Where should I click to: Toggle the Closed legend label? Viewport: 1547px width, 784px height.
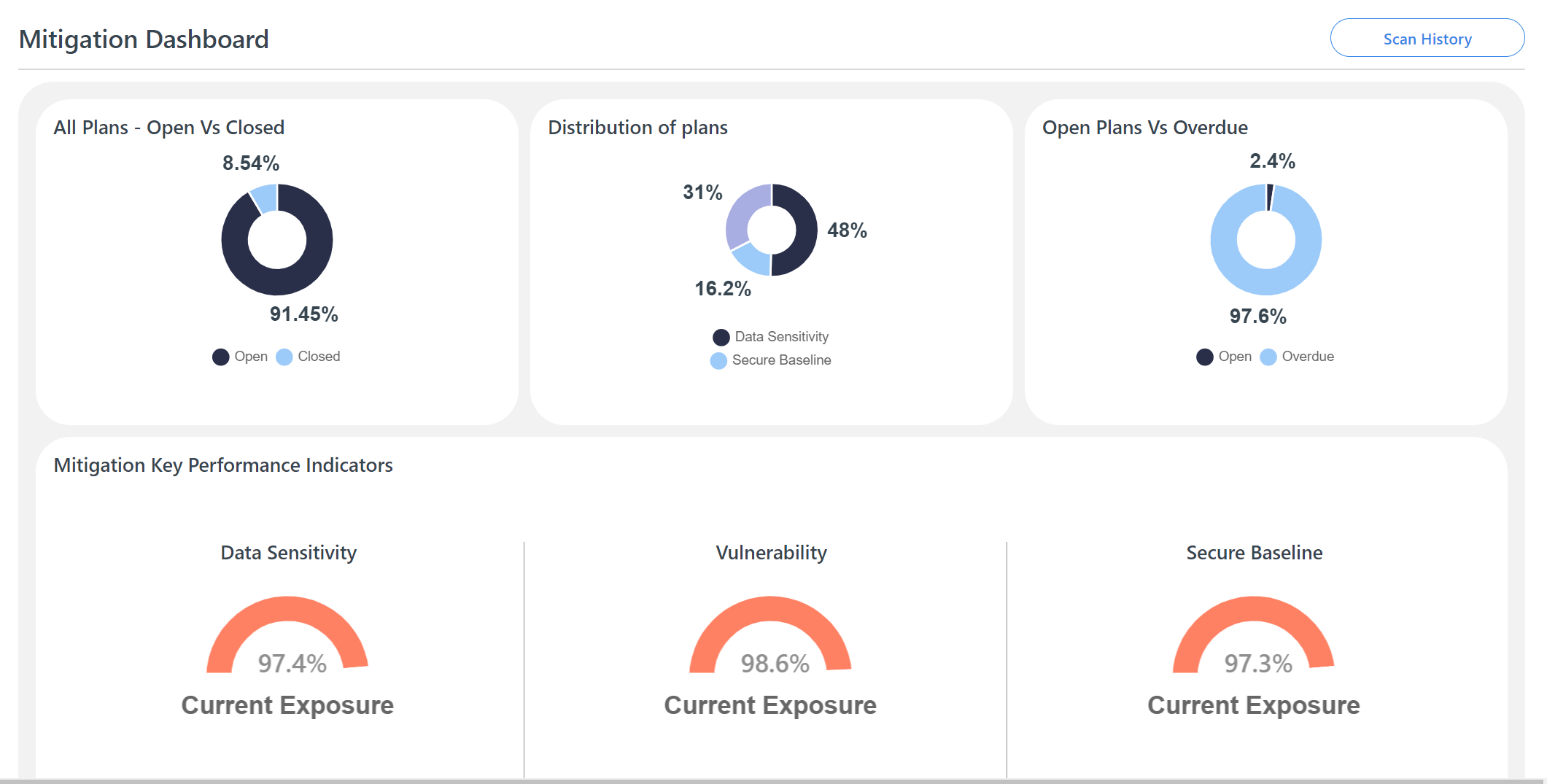(319, 357)
